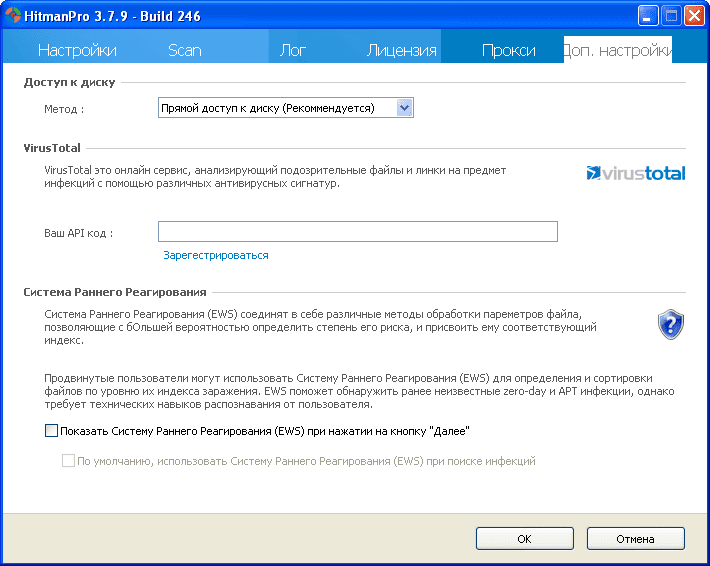This screenshot has height=566, width=710.
Task: Click the VirusTotal section heading
Action: click(52, 148)
